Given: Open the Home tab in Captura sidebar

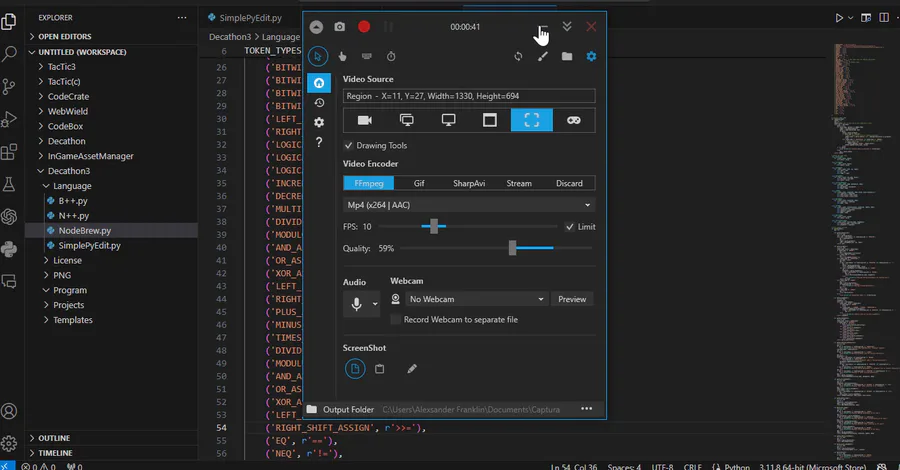Looking at the screenshot, I should click(x=319, y=83).
